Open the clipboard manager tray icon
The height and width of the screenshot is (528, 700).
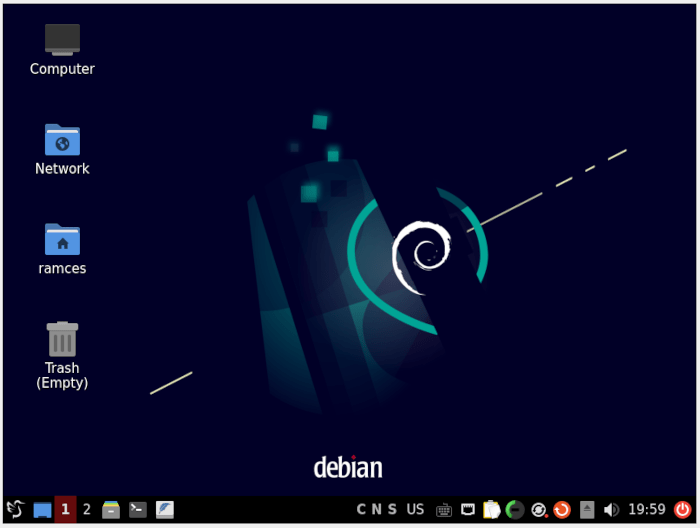coord(492,510)
